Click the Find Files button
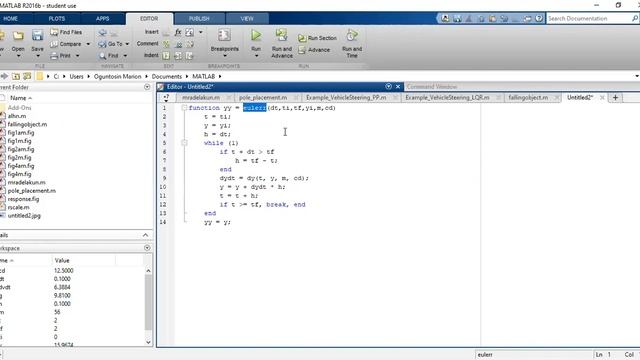The width and height of the screenshot is (640, 360). tap(66, 32)
